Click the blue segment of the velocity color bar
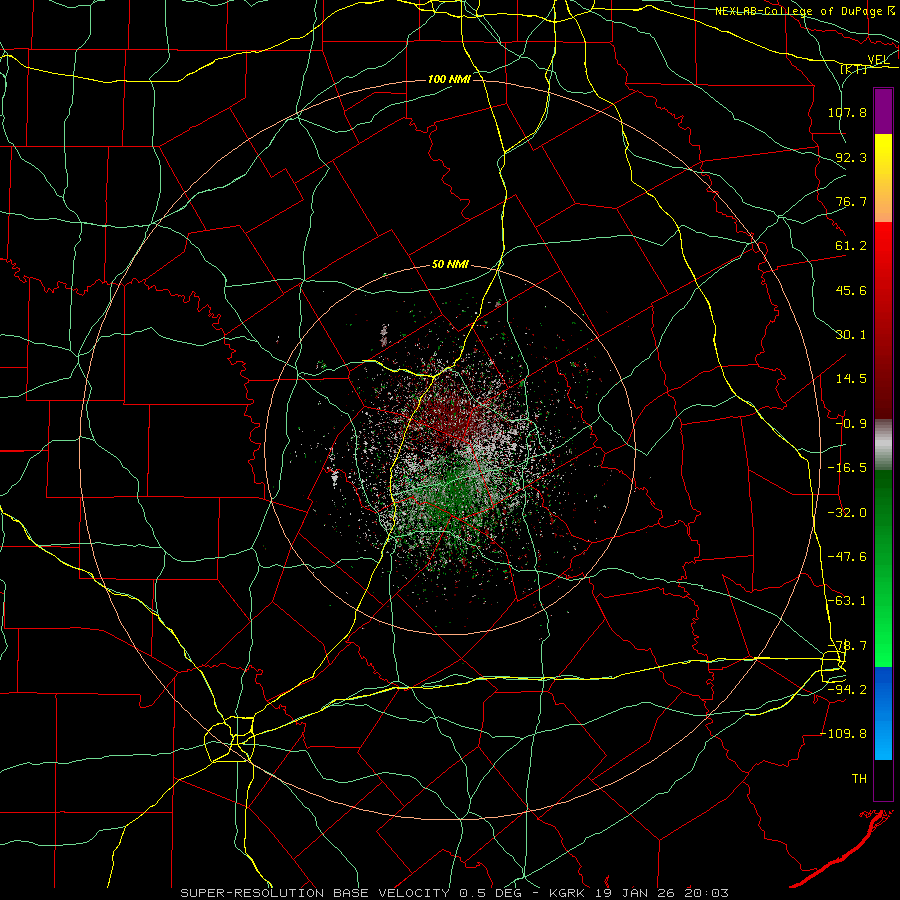The image size is (900, 900). click(883, 713)
